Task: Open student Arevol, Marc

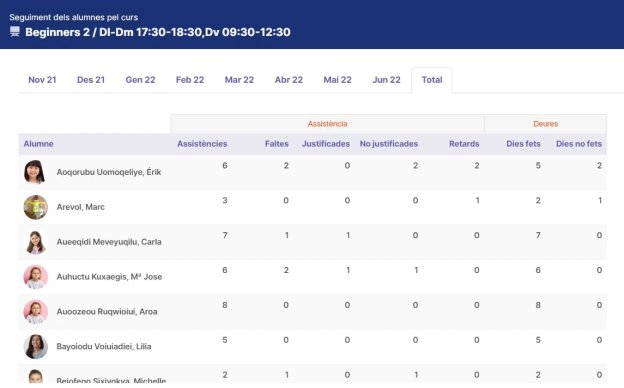Action: tap(80, 207)
